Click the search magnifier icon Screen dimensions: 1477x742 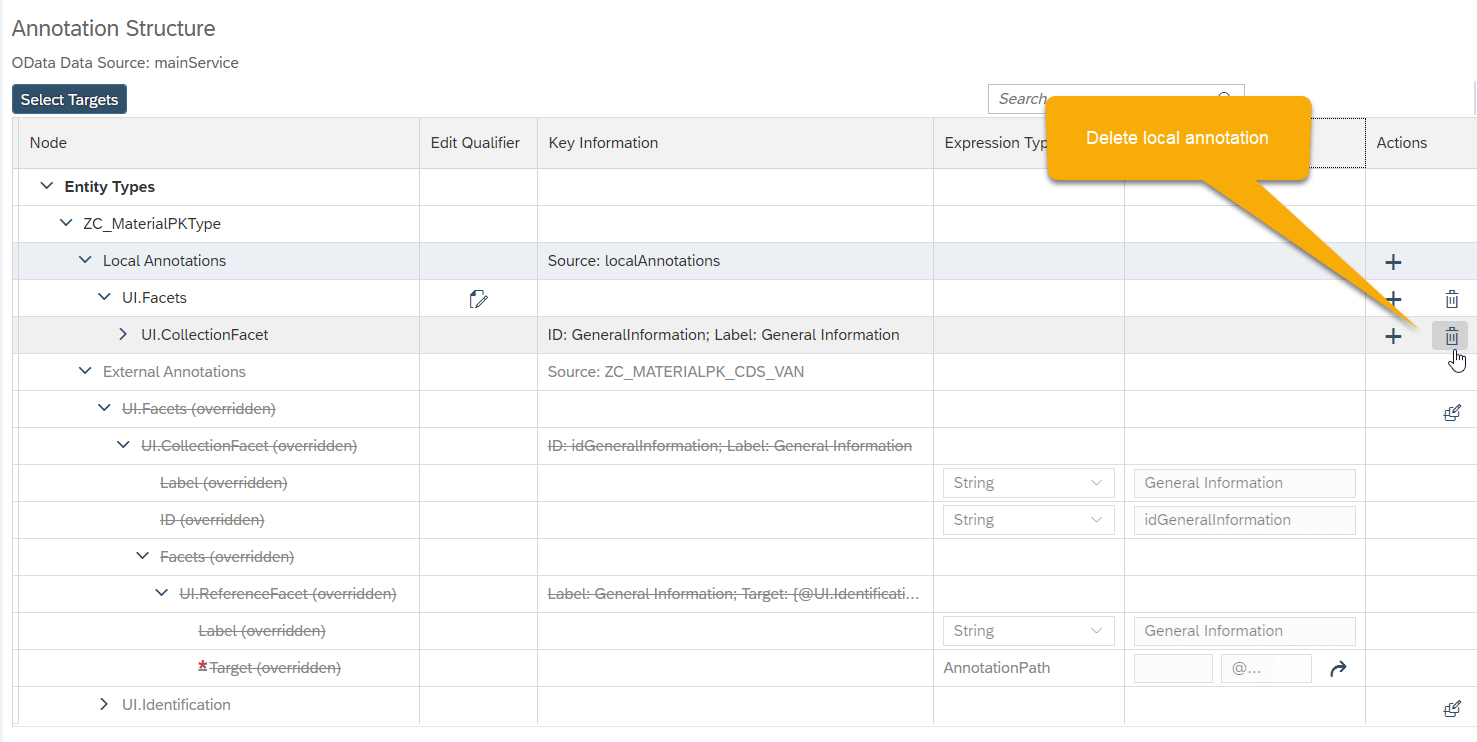click(x=1225, y=96)
